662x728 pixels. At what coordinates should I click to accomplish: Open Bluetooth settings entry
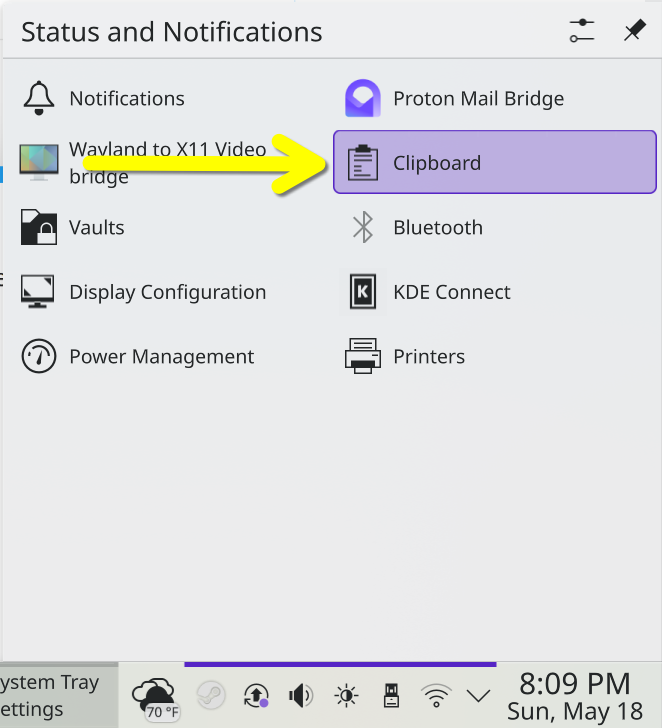pos(494,227)
